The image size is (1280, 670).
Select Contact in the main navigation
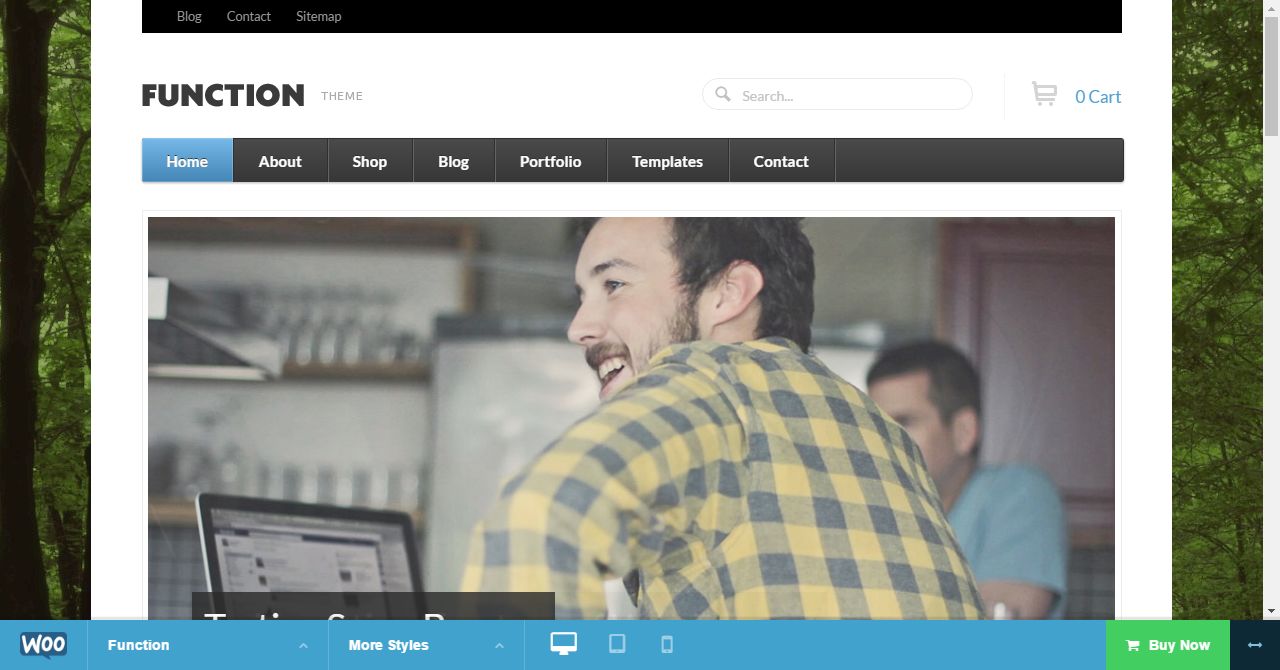[x=781, y=161]
